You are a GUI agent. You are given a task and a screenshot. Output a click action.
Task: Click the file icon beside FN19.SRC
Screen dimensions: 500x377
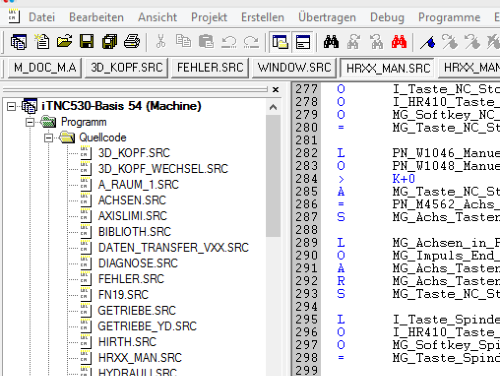86,295
